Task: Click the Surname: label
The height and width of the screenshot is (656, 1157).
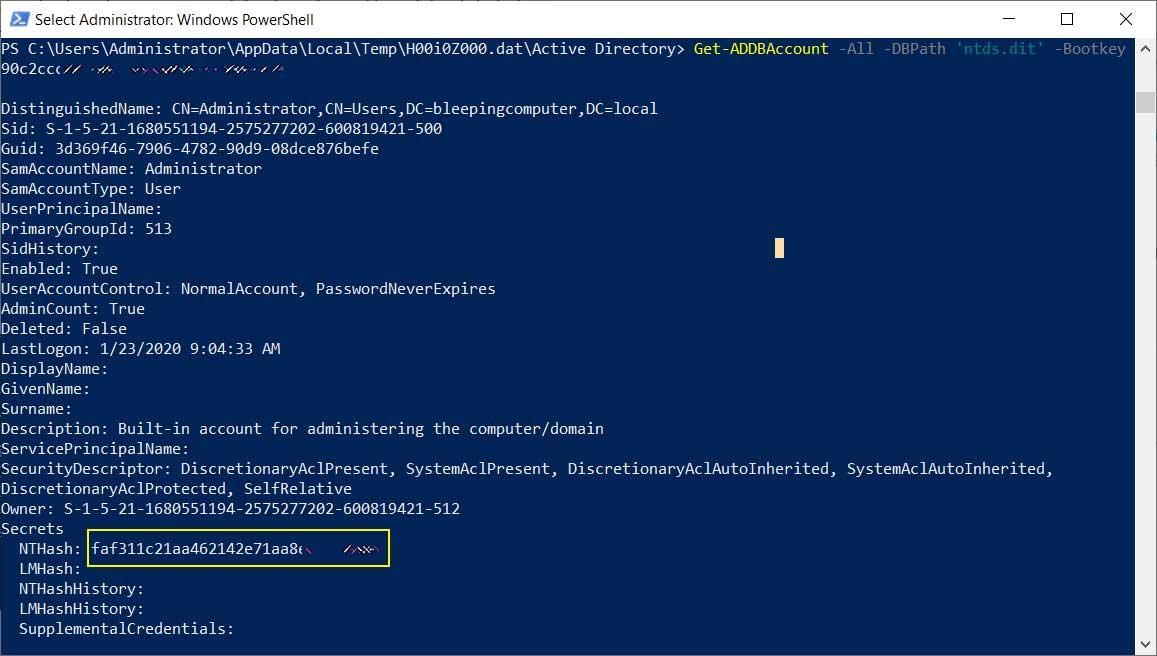Action: pos(37,408)
